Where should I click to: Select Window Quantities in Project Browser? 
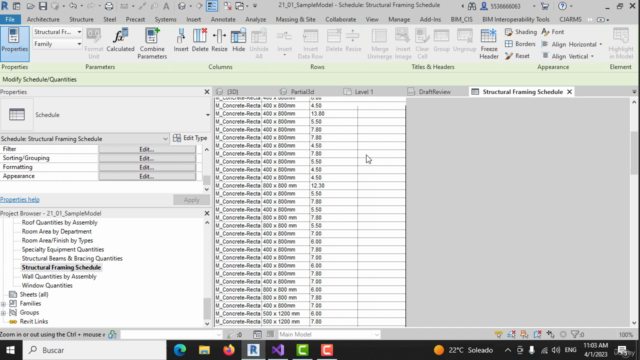pyautogui.click(x=47, y=285)
